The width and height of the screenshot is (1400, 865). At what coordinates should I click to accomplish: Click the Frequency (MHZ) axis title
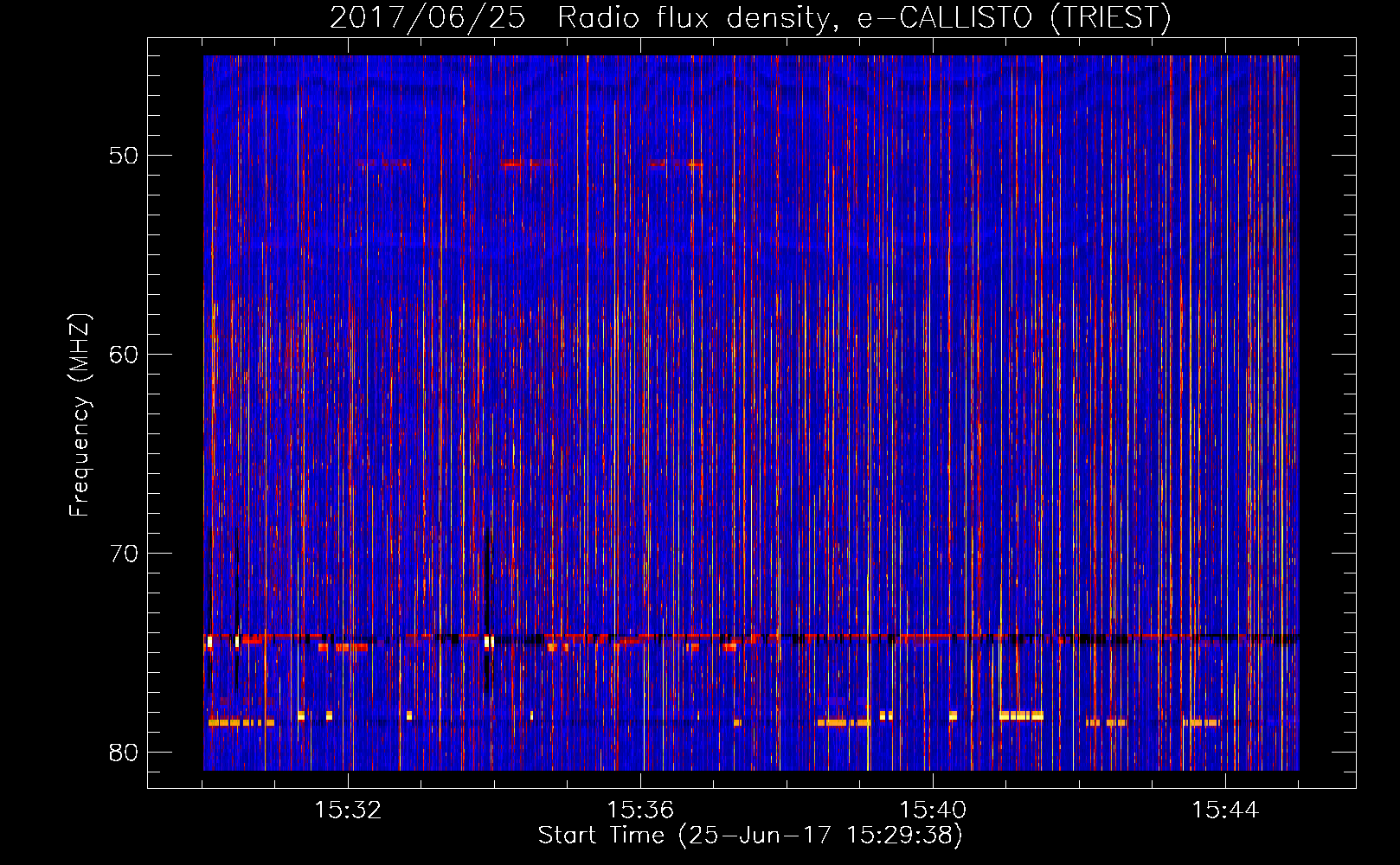point(80,415)
